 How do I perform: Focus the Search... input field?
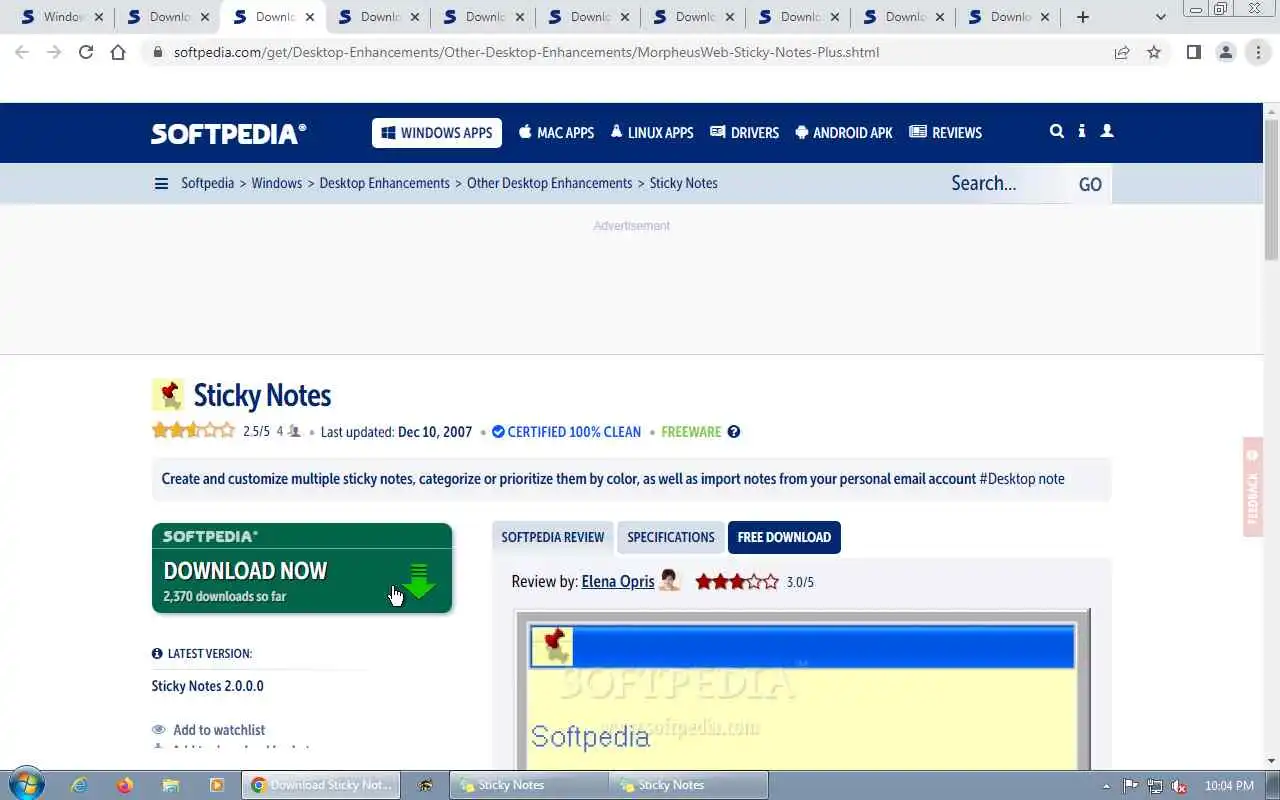(x=1005, y=183)
